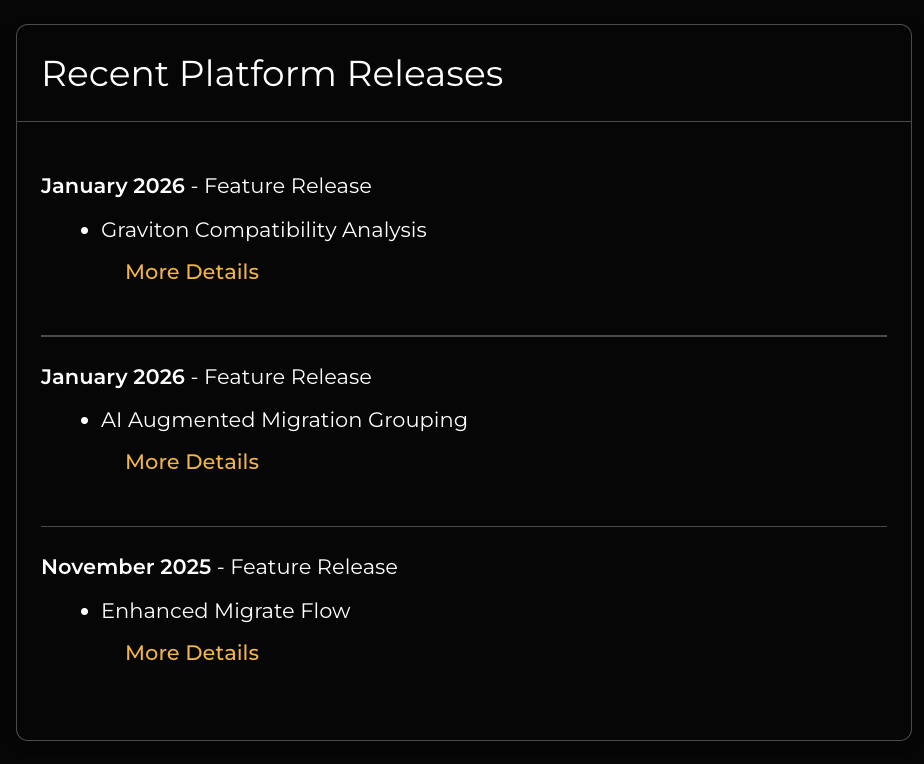This screenshot has height=764, width=924.
Task: Click divider below Graviton entry's More Details
Action: click(464, 336)
